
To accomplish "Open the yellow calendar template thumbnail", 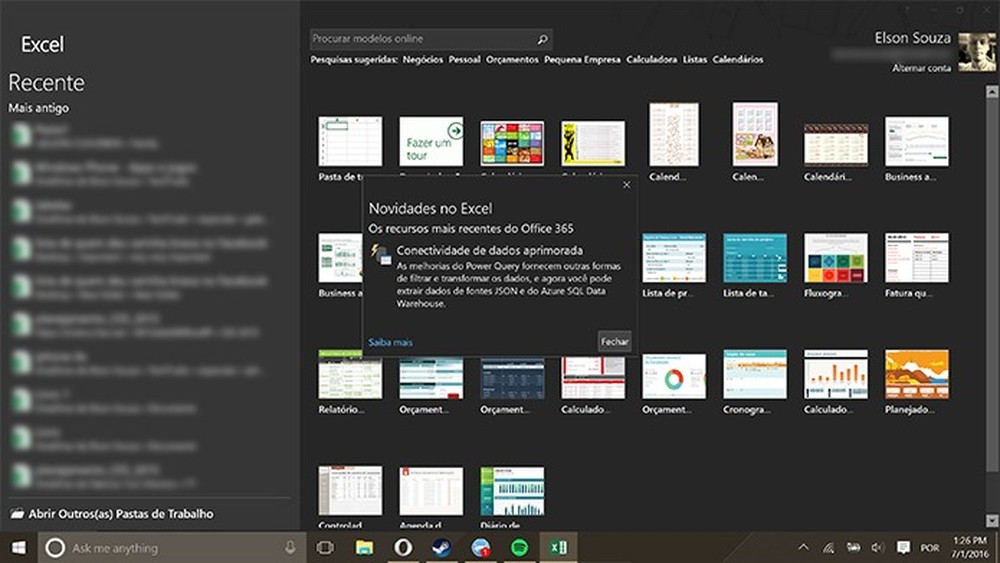I will [593, 143].
